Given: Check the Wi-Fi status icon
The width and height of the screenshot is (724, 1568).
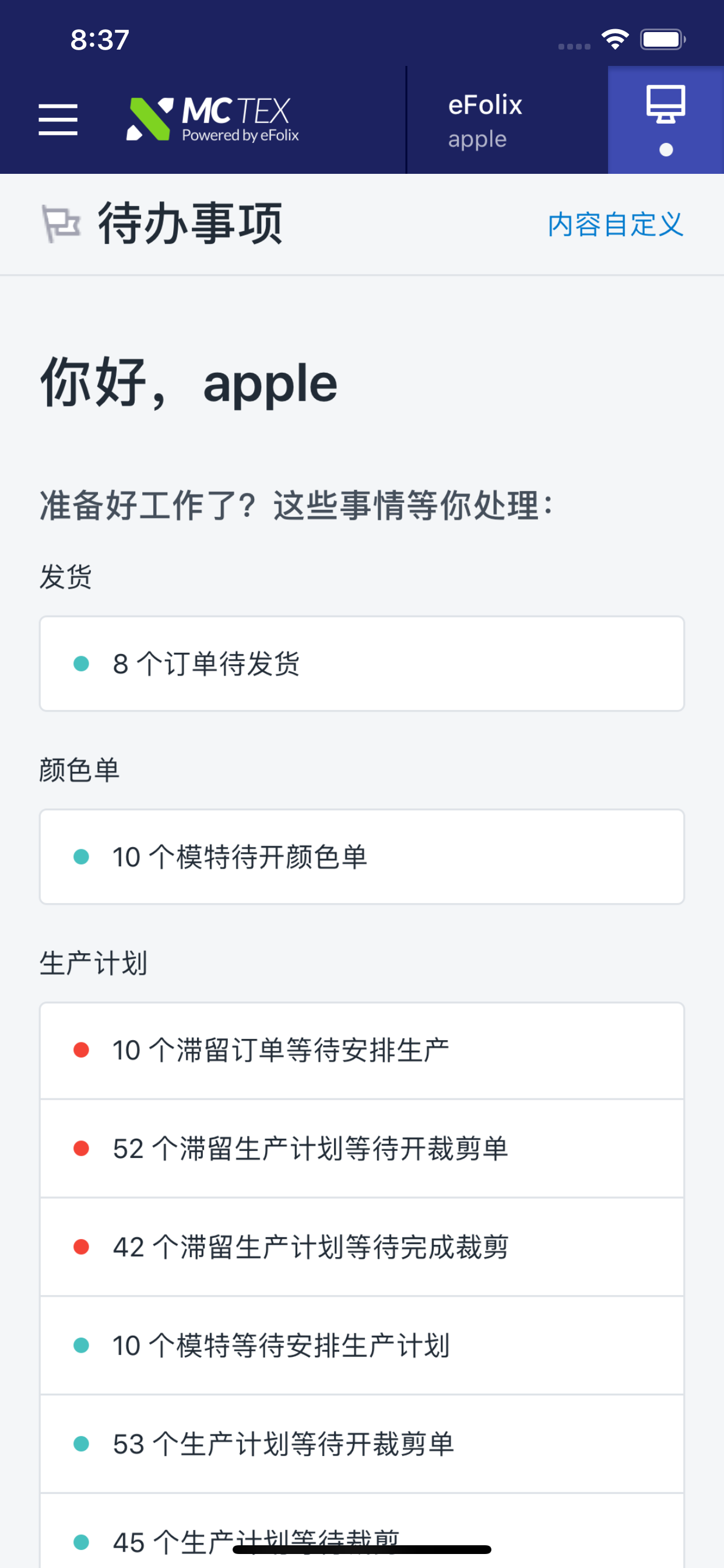Looking at the screenshot, I should 614,40.
